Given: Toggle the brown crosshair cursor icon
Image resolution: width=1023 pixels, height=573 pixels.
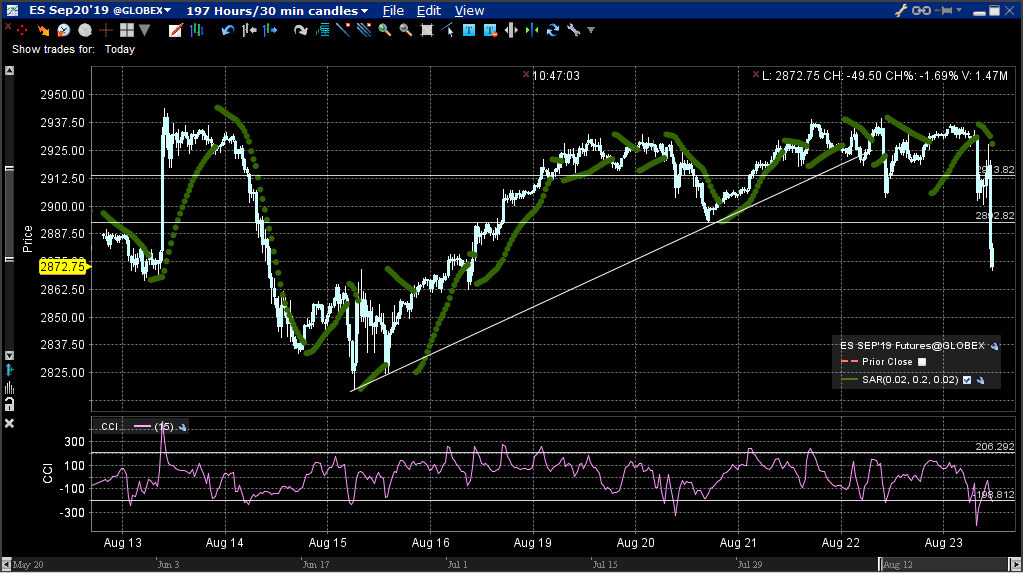Looking at the screenshot, I should pyautogui.click(x=106, y=30).
